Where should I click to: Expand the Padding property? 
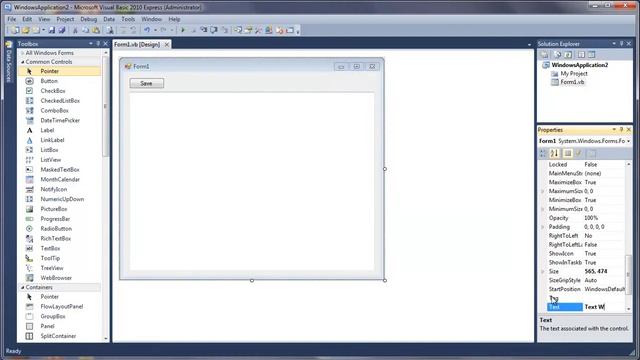[x=543, y=227]
